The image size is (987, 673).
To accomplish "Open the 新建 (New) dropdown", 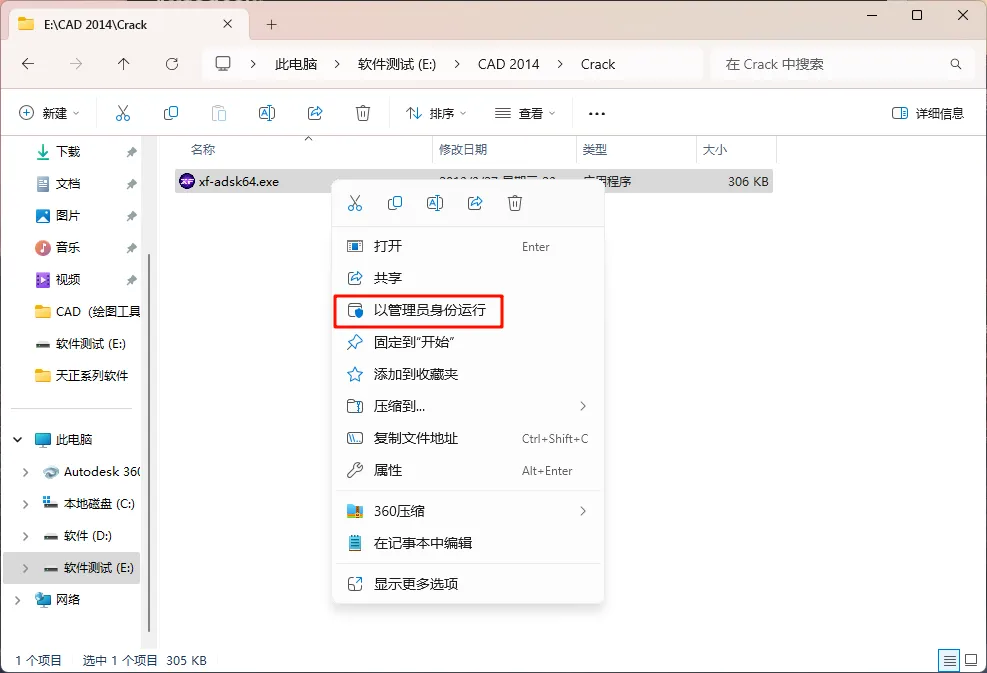I will (x=49, y=113).
